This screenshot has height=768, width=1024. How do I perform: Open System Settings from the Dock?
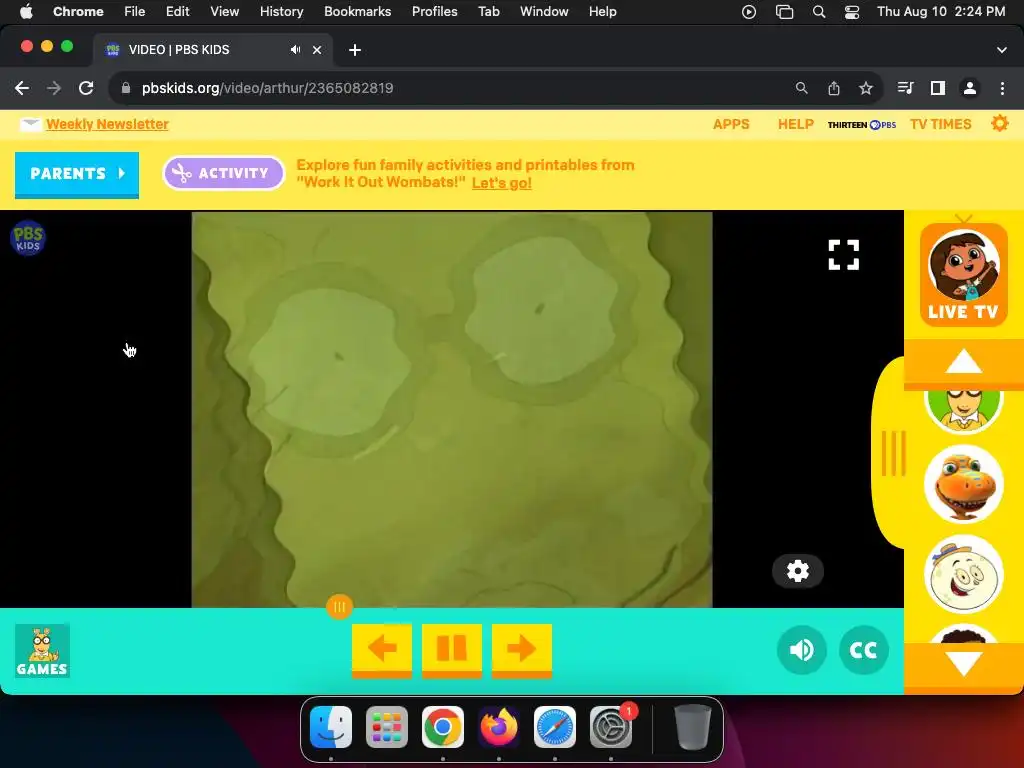(x=611, y=727)
